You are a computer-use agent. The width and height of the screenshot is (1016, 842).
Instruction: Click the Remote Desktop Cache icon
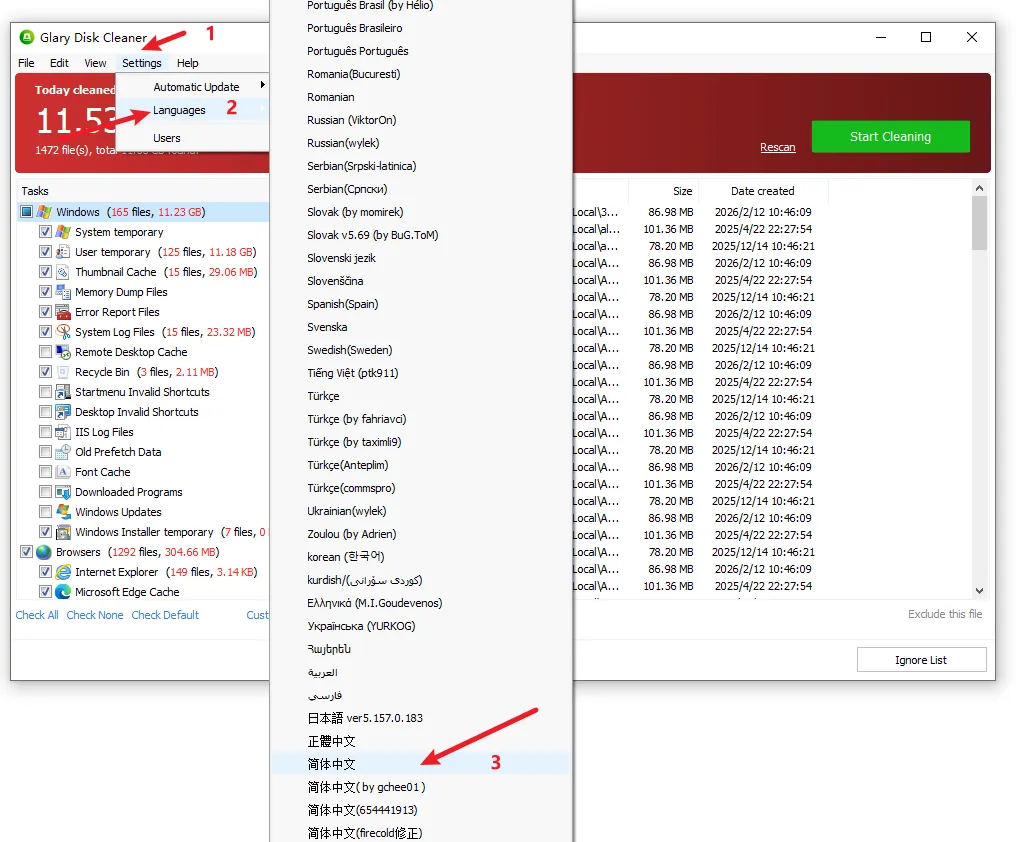tap(63, 352)
